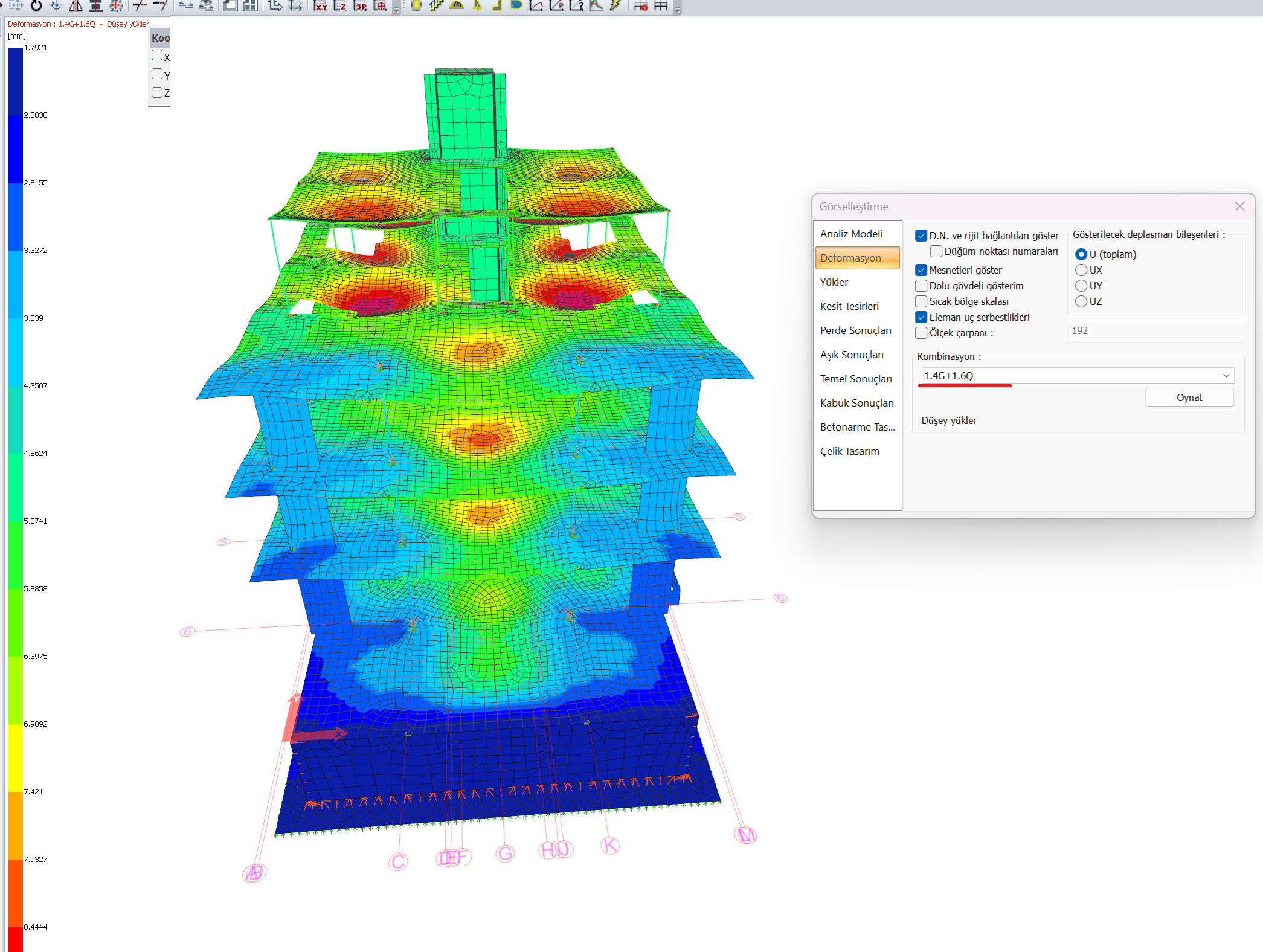
Task: Enable Düğüm noktası numaraları checkbox
Action: 936,251
